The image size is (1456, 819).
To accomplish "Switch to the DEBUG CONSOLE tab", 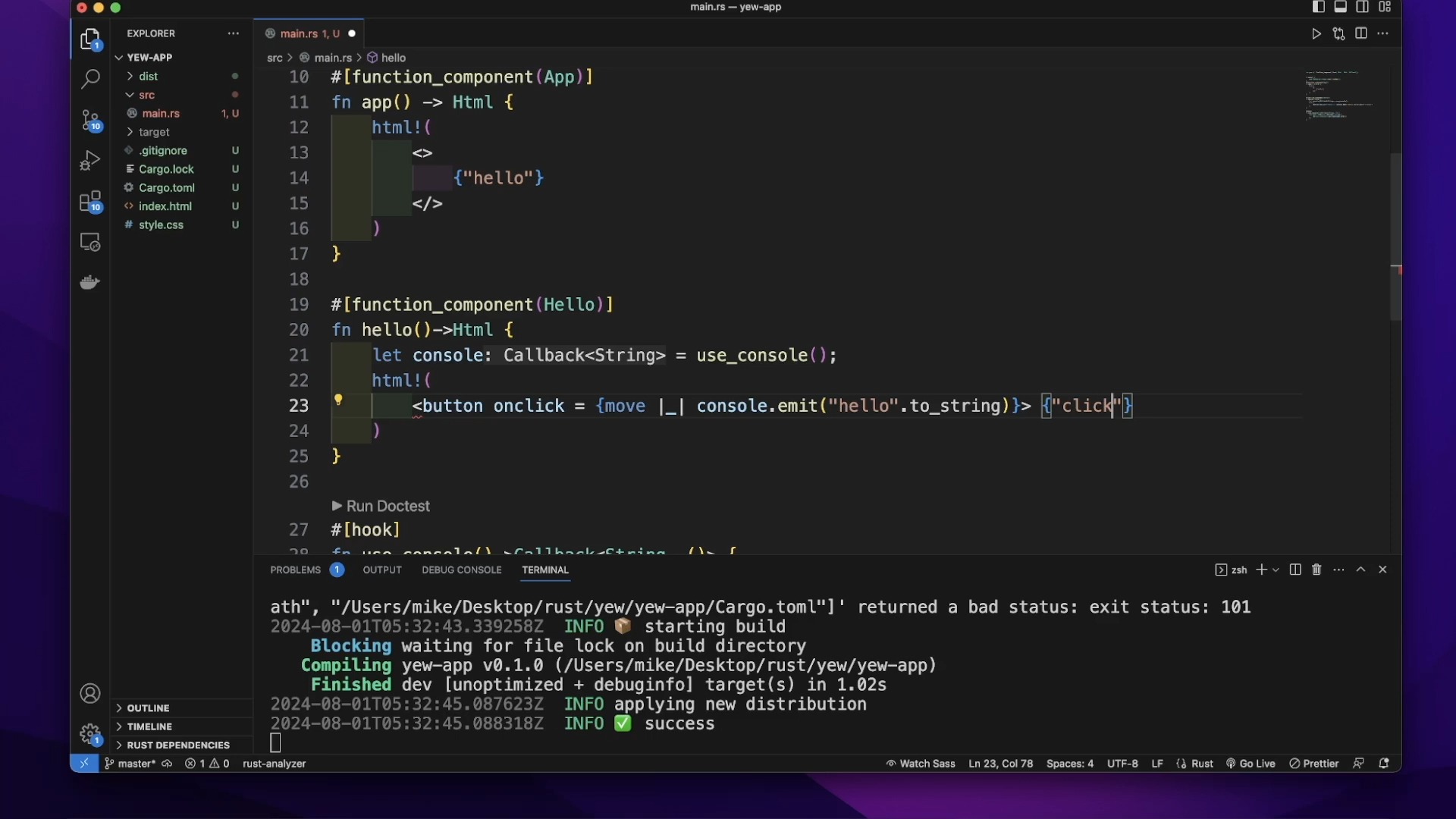I will click(x=461, y=570).
